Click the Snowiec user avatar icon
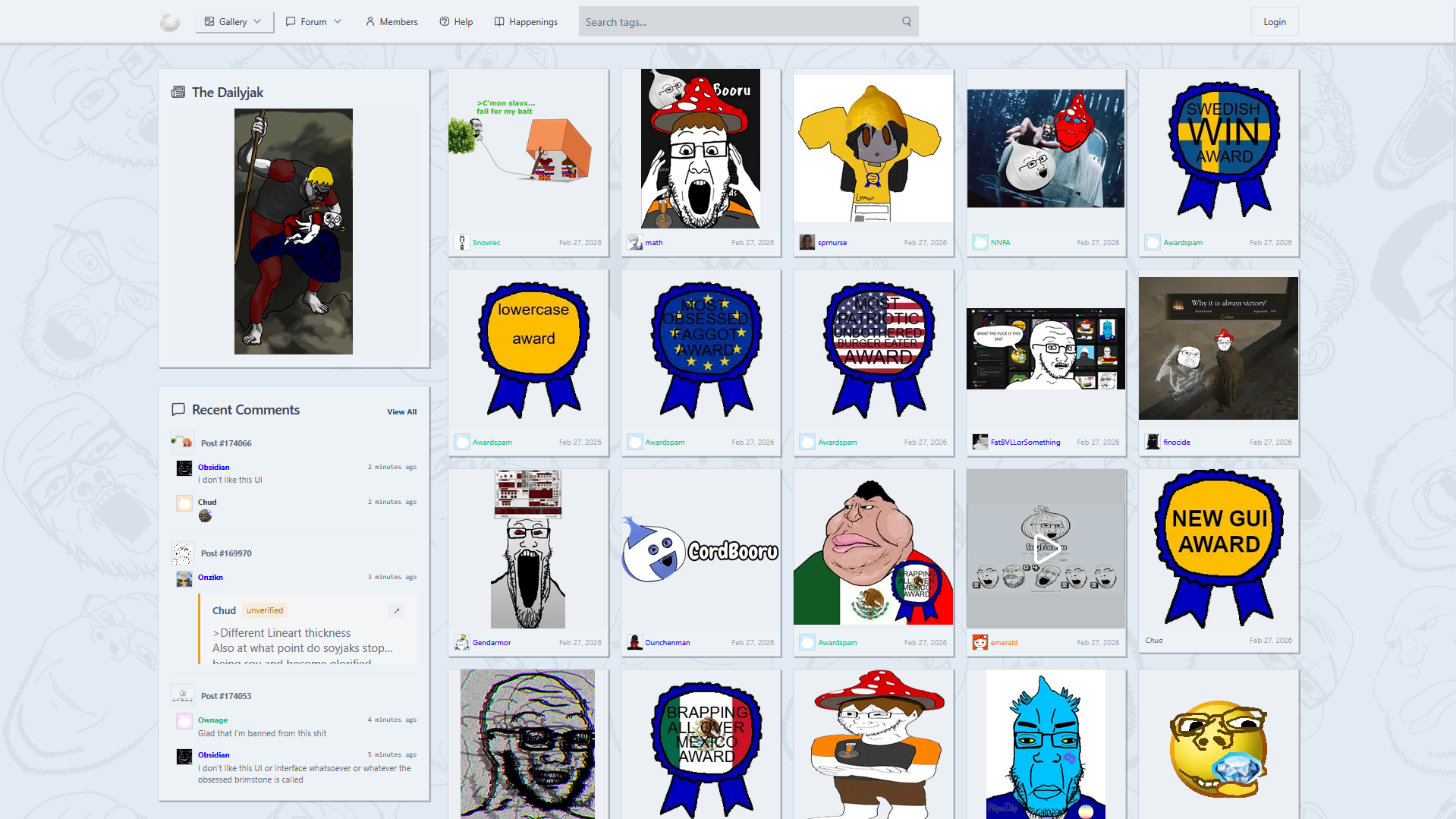Screen dimensions: 1456x819 point(461,243)
